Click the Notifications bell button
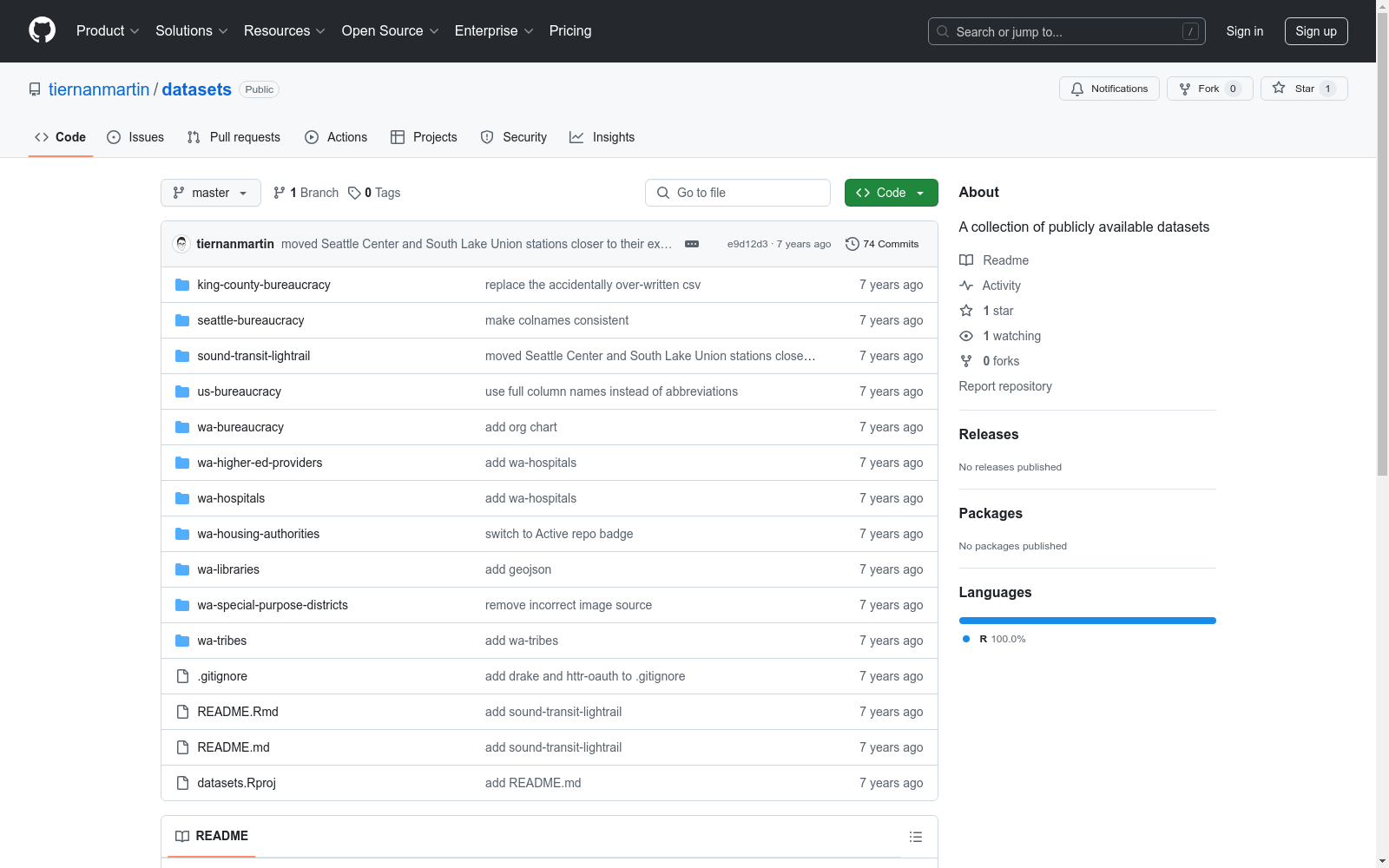The height and width of the screenshot is (868, 1389). [1109, 89]
